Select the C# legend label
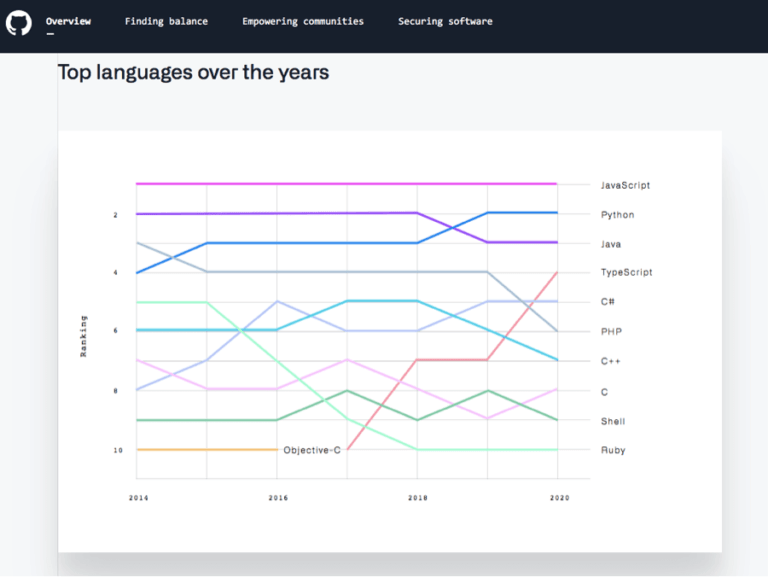 pyautogui.click(x=607, y=301)
